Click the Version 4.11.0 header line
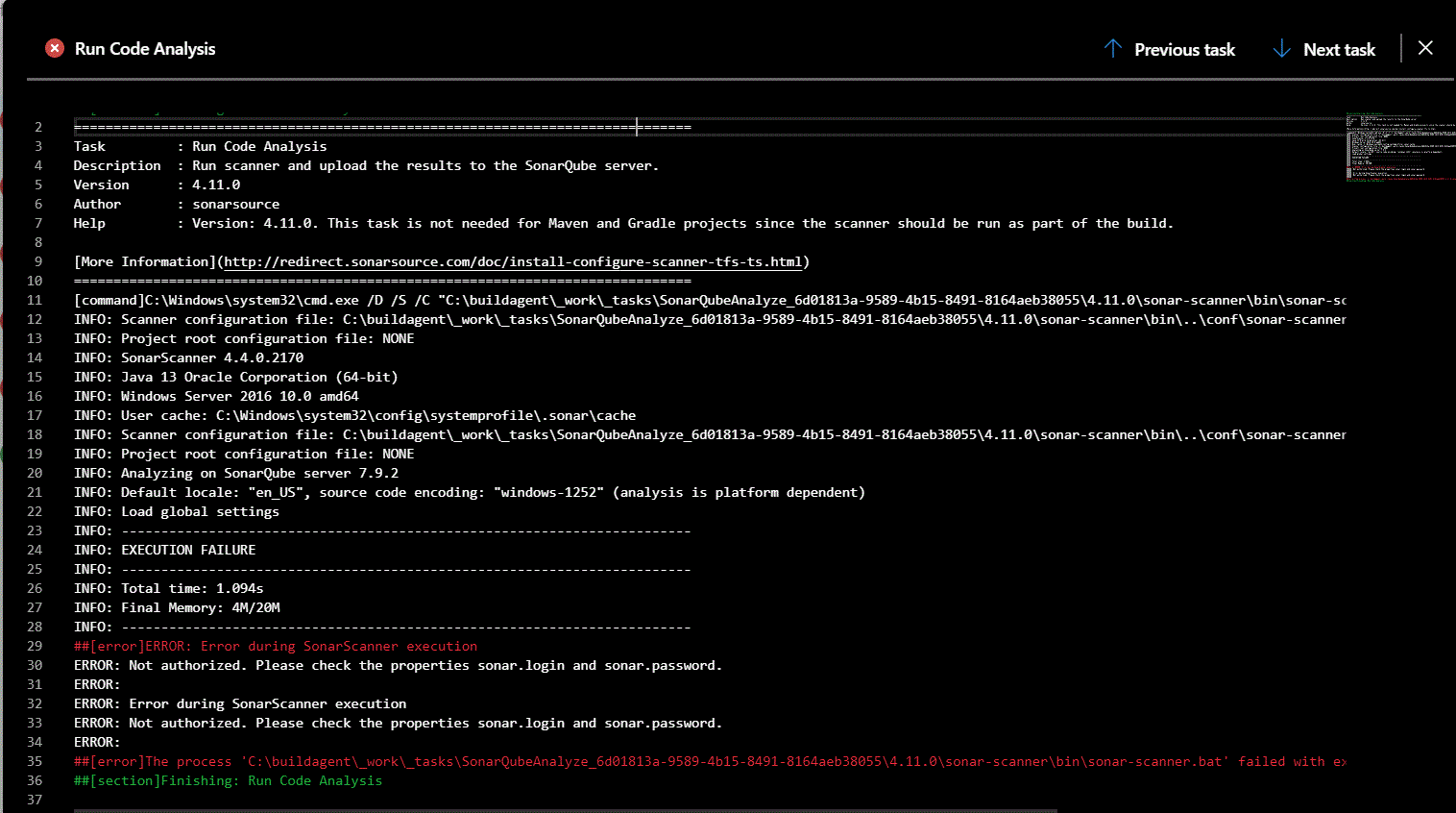 click(x=158, y=185)
